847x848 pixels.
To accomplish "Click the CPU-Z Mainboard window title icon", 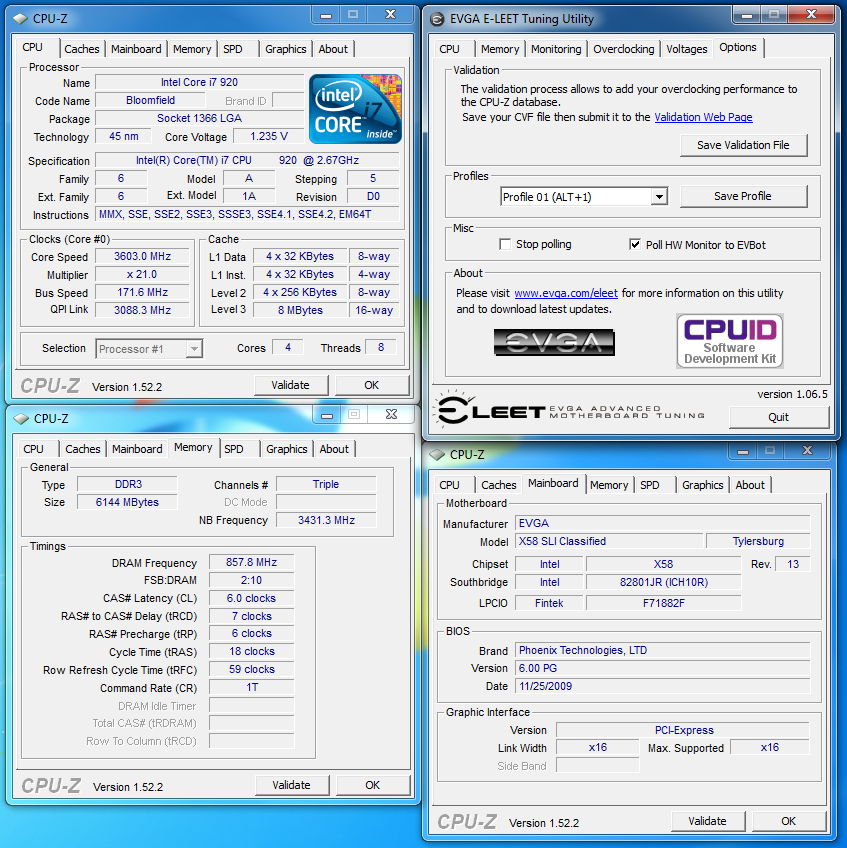I will (x=436, y=454).
